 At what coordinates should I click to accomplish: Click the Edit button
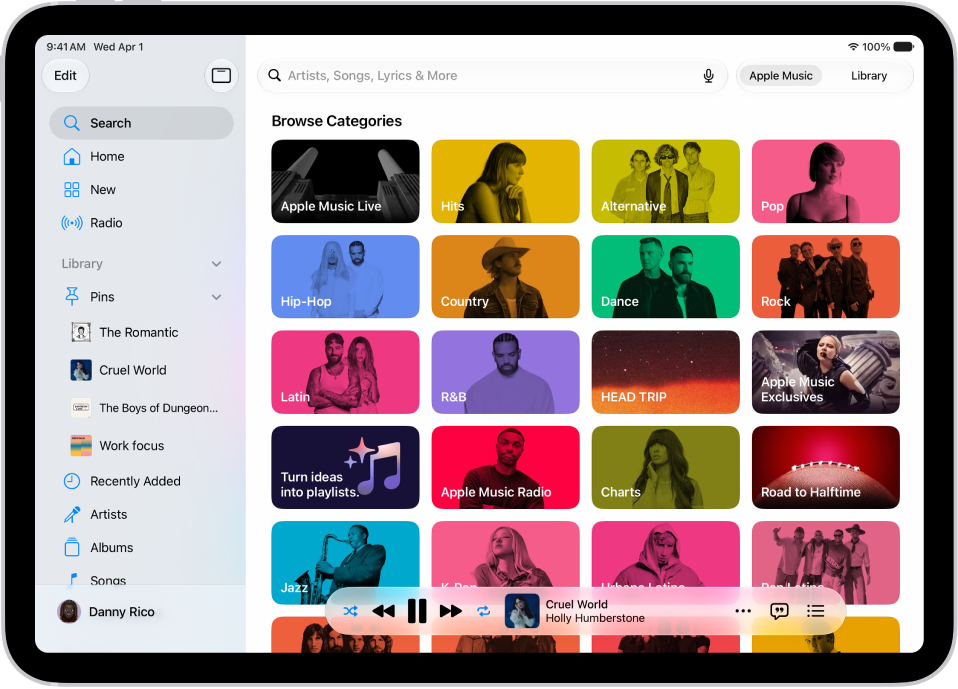pos(65,75)
